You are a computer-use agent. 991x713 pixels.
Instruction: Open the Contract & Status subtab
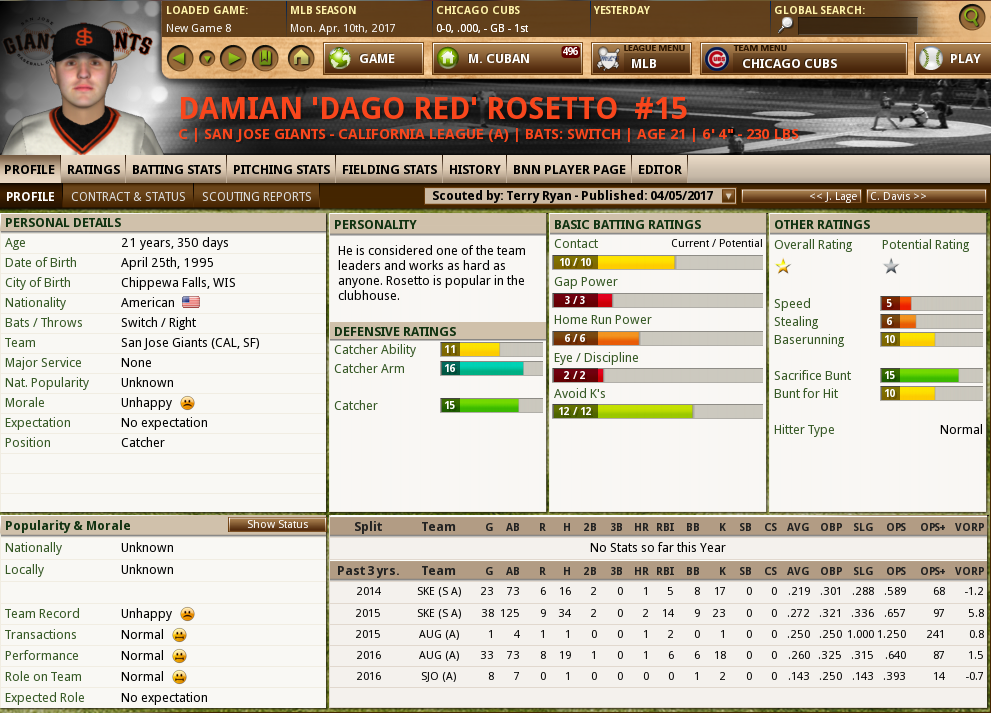click(128, 197)
